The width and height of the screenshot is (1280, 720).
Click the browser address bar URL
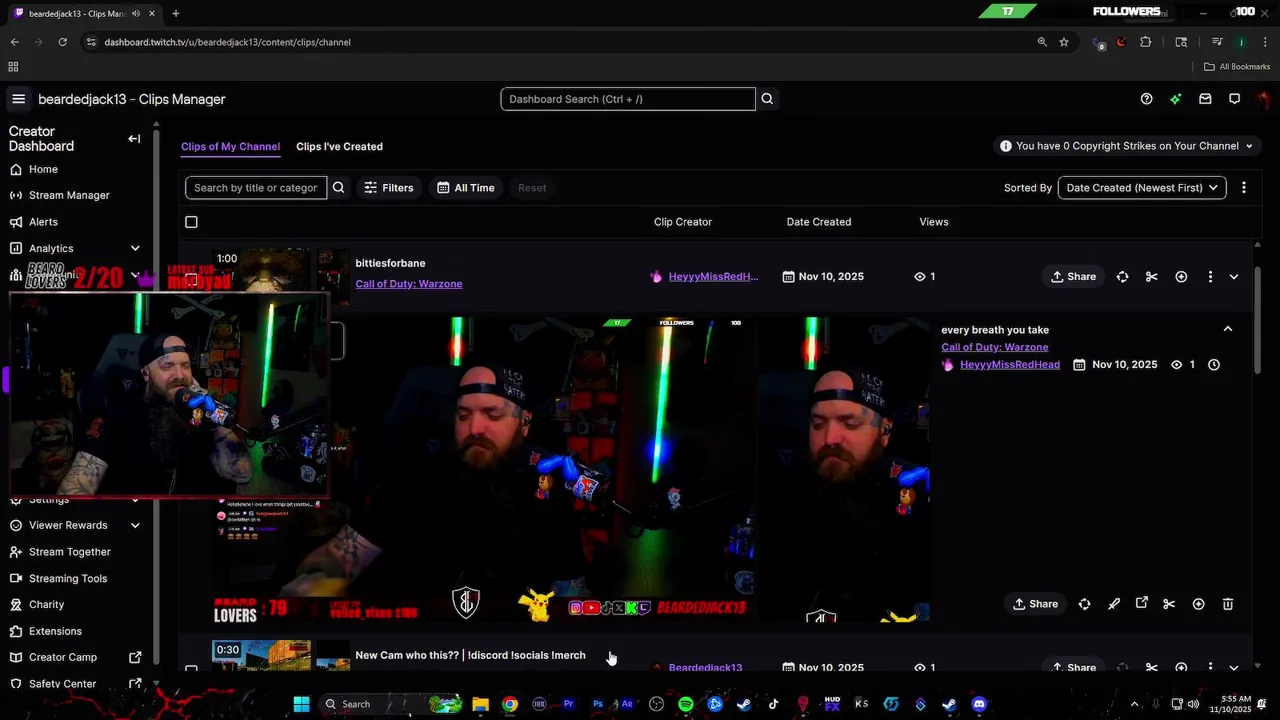pos(227,42)
